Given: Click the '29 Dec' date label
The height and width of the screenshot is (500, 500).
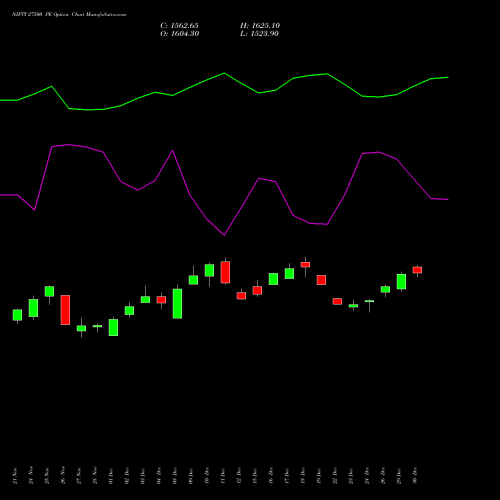Looking at the screenshot, I should [x=399, y=476].
